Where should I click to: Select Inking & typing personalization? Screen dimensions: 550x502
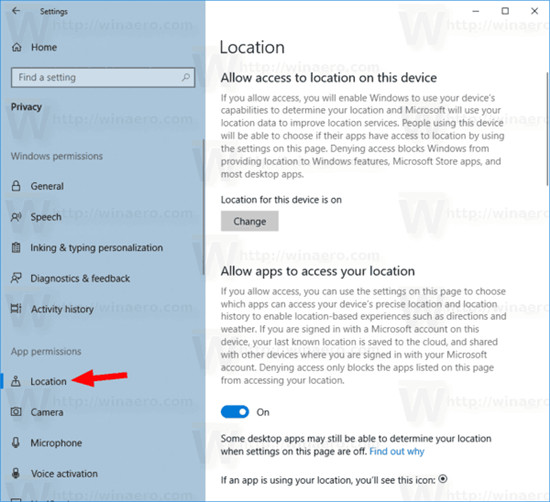coord(96,247)
